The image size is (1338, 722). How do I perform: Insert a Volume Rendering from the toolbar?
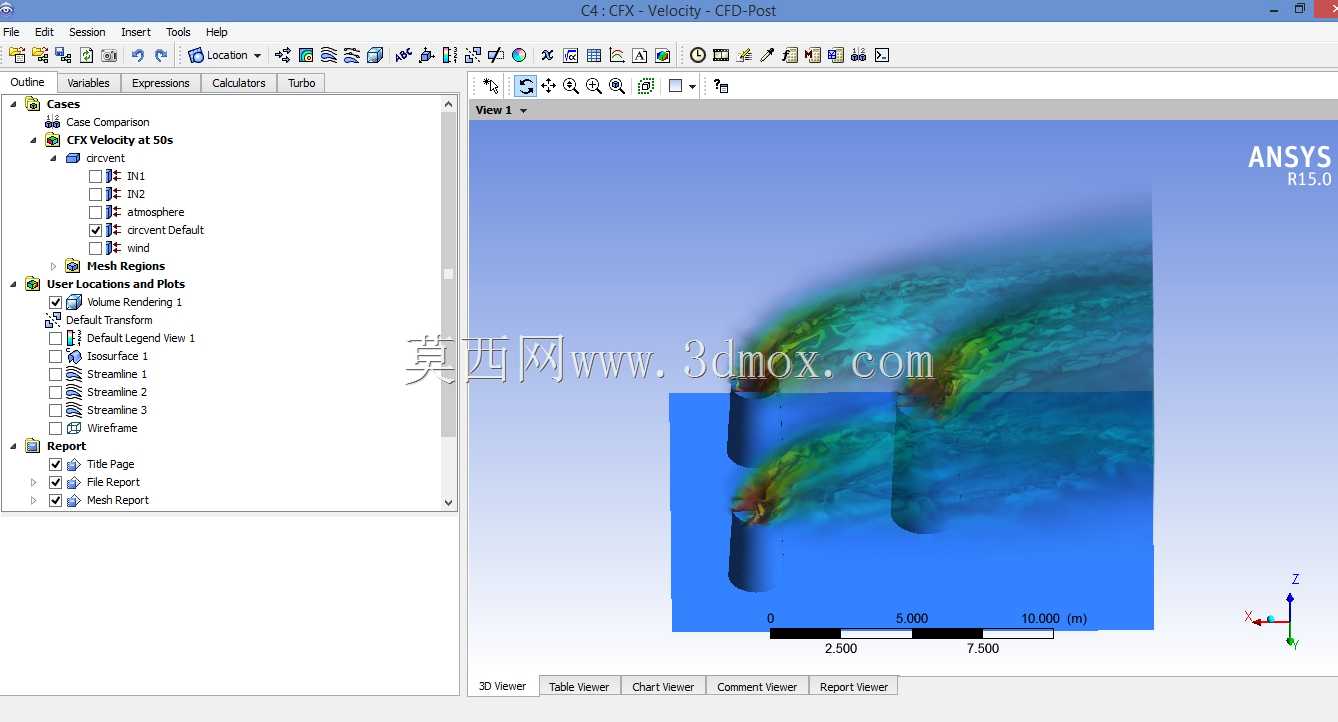pyautogui.click(x=375, y=56)
